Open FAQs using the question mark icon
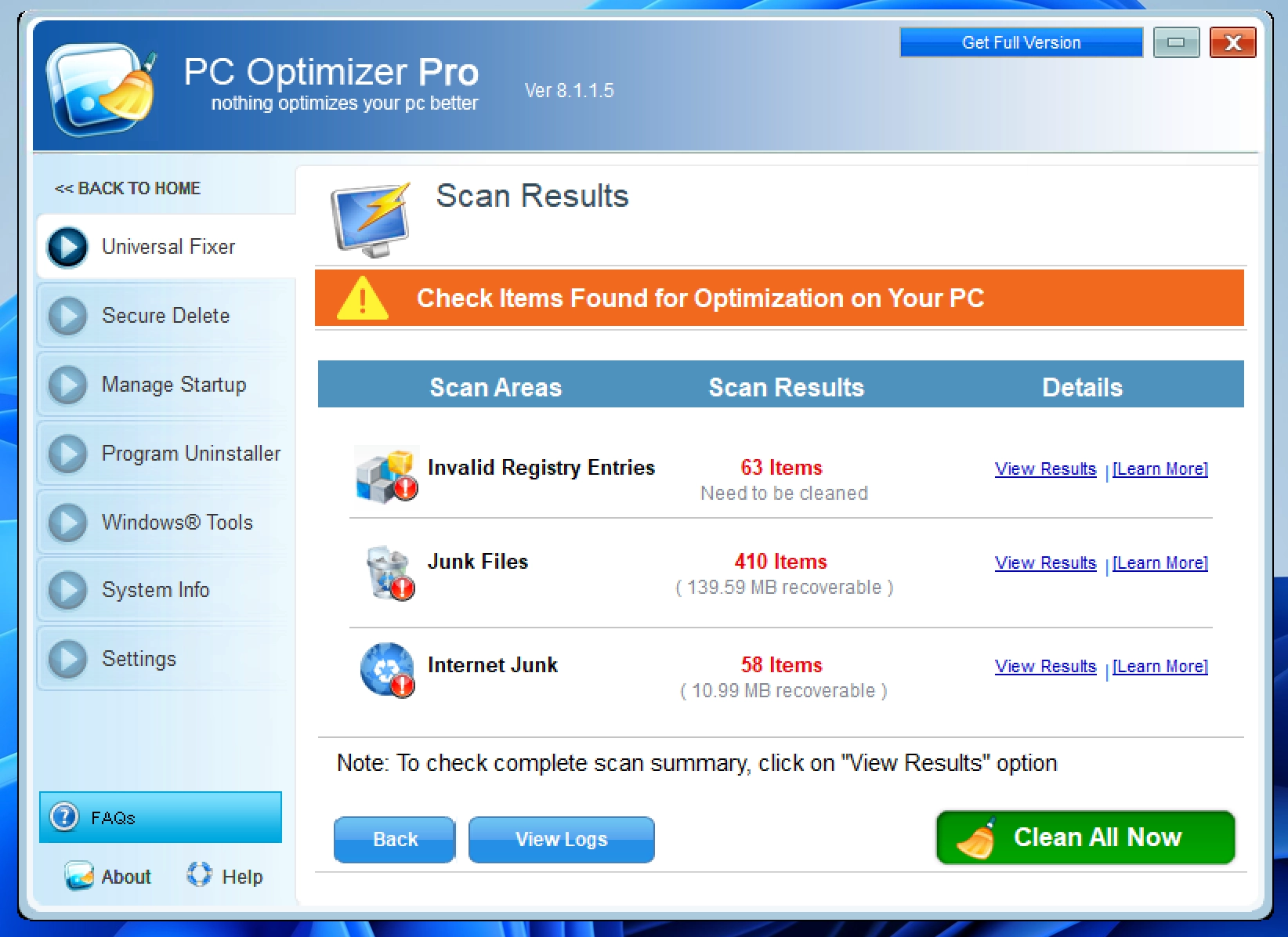 (x=63, y=817)
